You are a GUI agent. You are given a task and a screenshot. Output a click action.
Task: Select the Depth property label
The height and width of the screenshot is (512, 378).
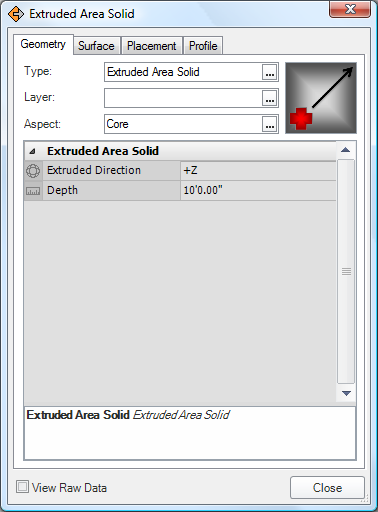click(62, 190)
